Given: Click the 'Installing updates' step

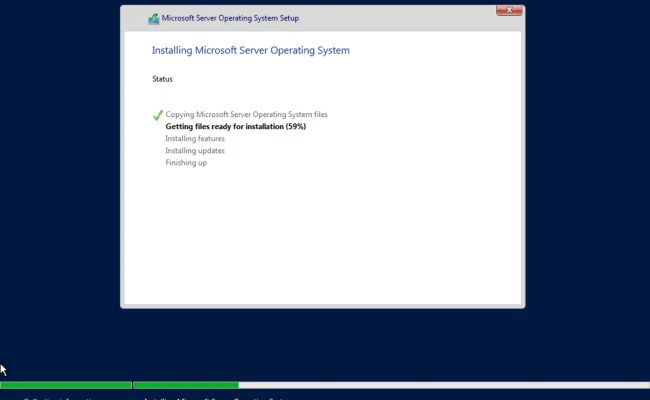Looking at the screenshot, I should tap(195, 150).
